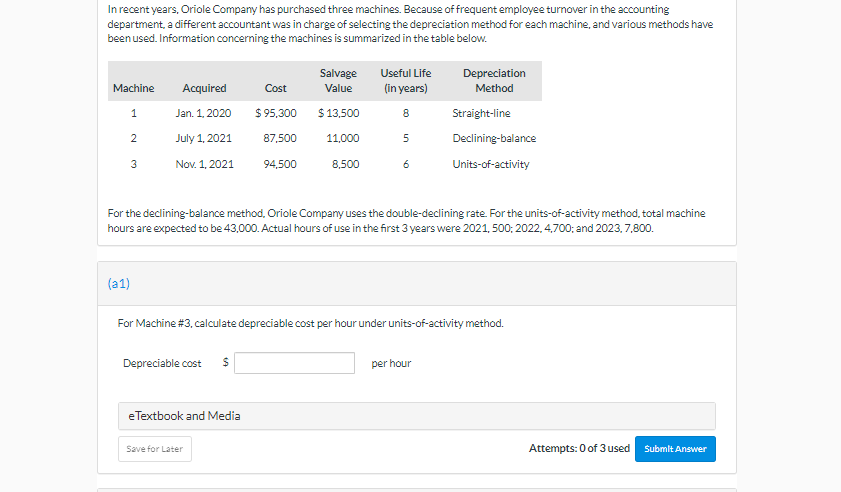Select the Useful Life (in years) header
Screen dimensions: 841x492
(x=405, y=80)
